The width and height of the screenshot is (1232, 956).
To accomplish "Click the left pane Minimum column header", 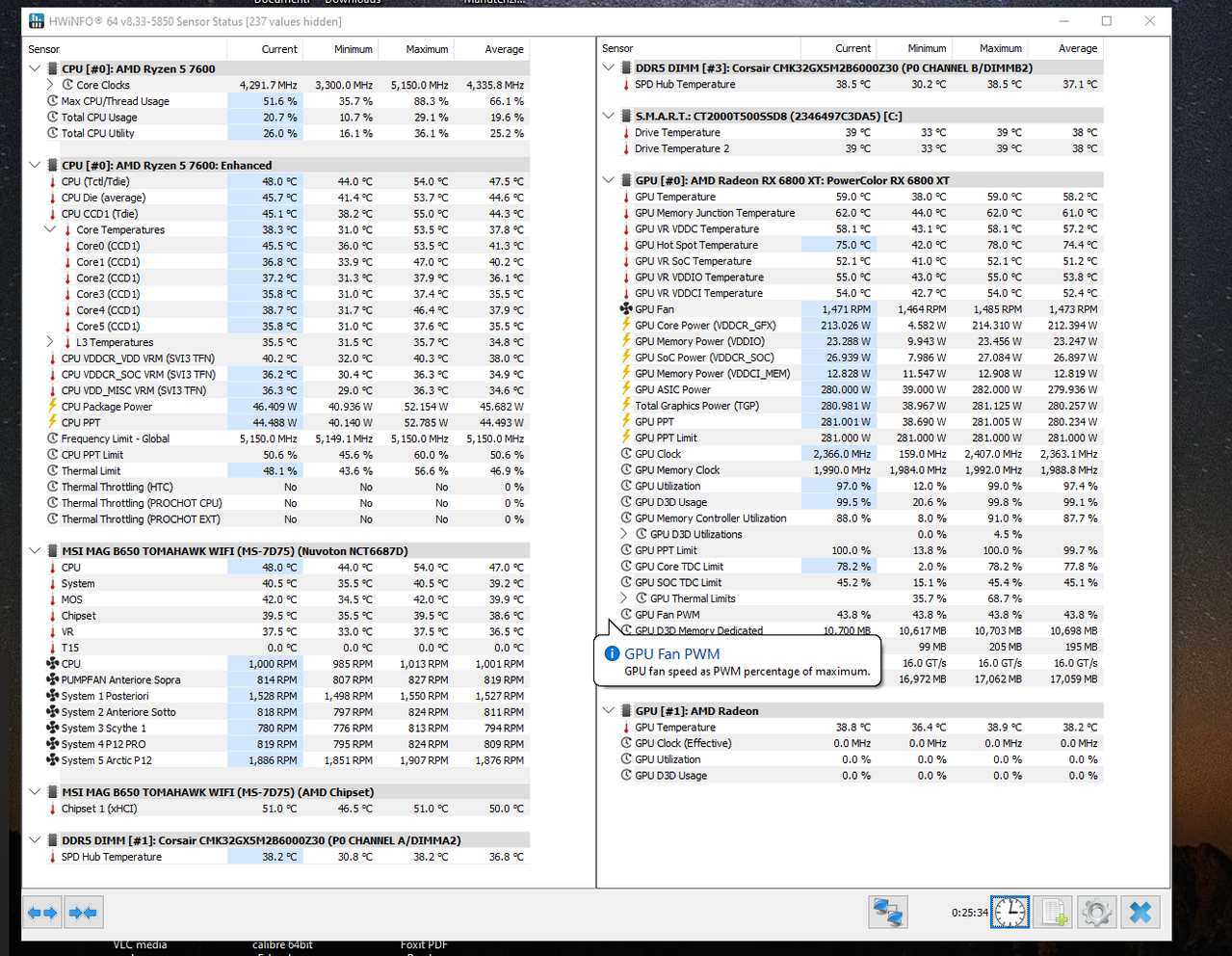I will point(340,49).
